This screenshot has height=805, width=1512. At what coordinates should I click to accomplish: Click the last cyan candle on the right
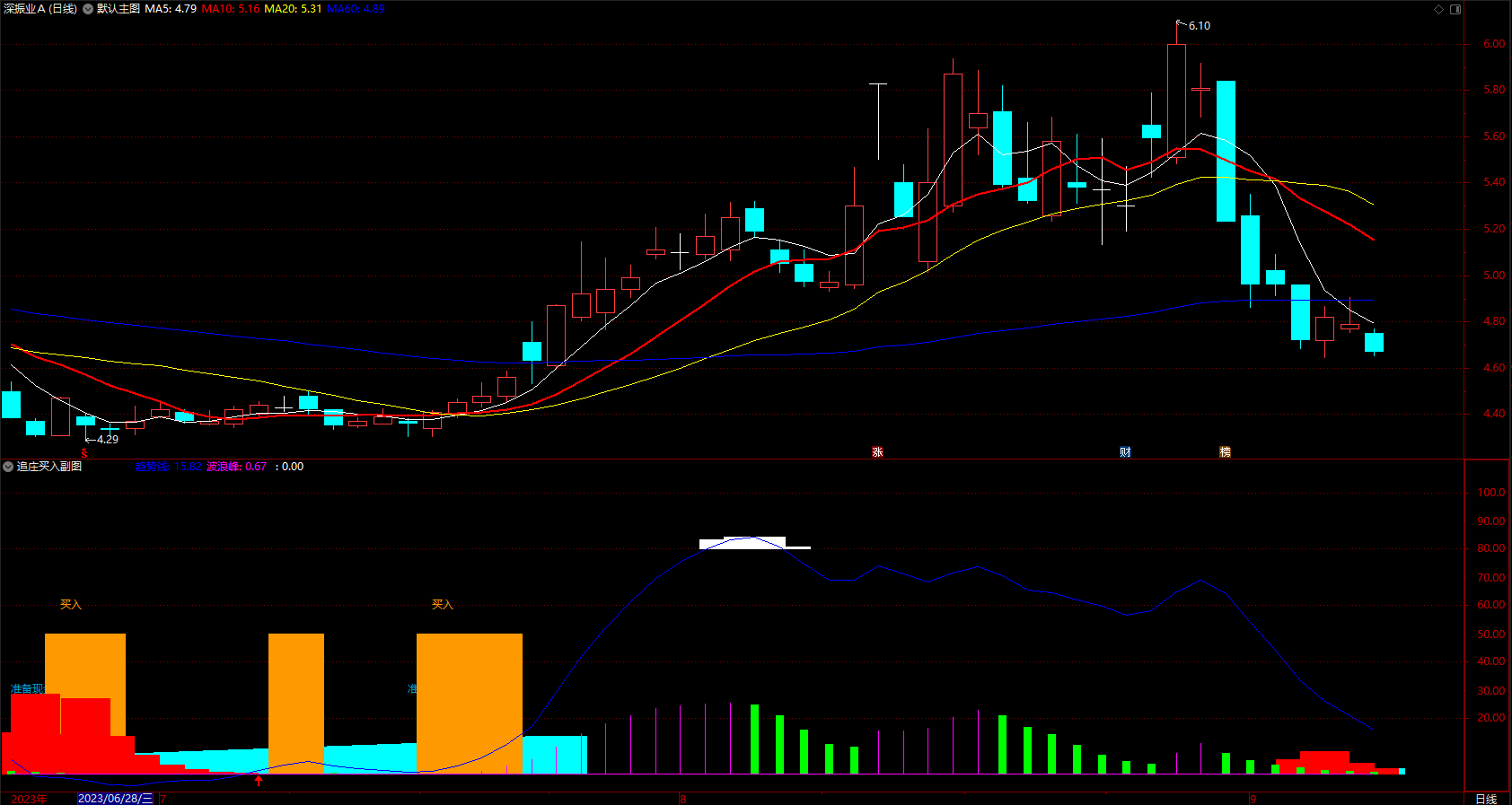click(1374, 342)
